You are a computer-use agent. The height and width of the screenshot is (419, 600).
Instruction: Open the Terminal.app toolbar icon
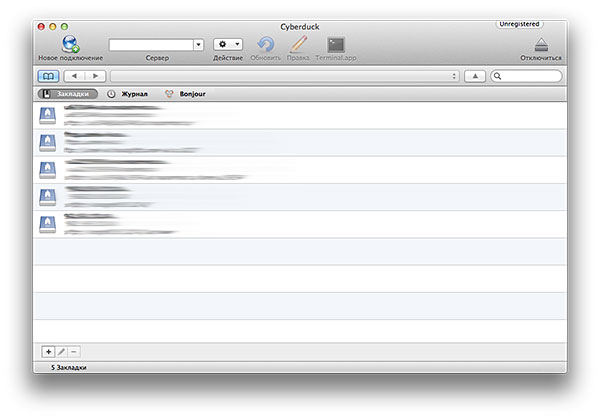336,45
